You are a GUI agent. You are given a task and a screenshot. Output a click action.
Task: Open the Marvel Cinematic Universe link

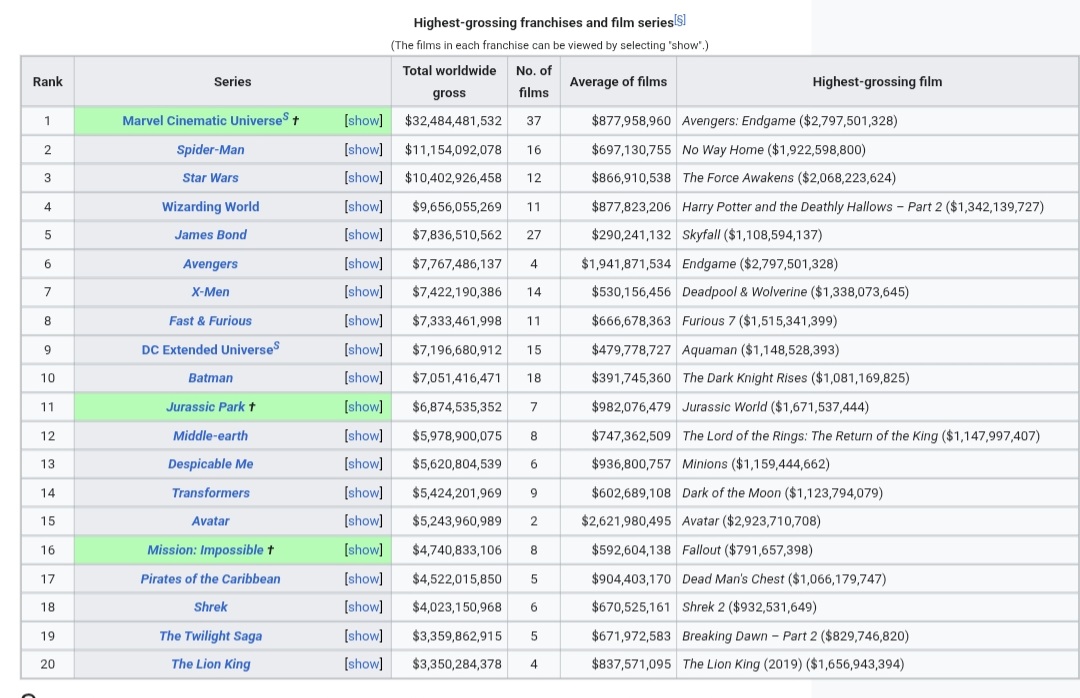coord(202,121)
